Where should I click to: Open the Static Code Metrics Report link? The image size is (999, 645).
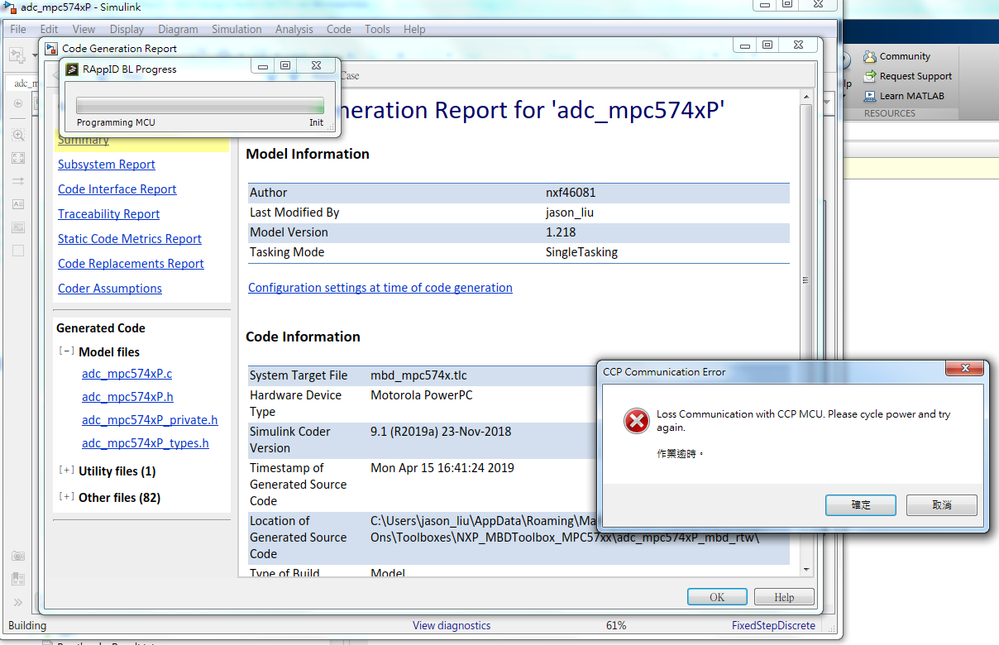[129, 239]
